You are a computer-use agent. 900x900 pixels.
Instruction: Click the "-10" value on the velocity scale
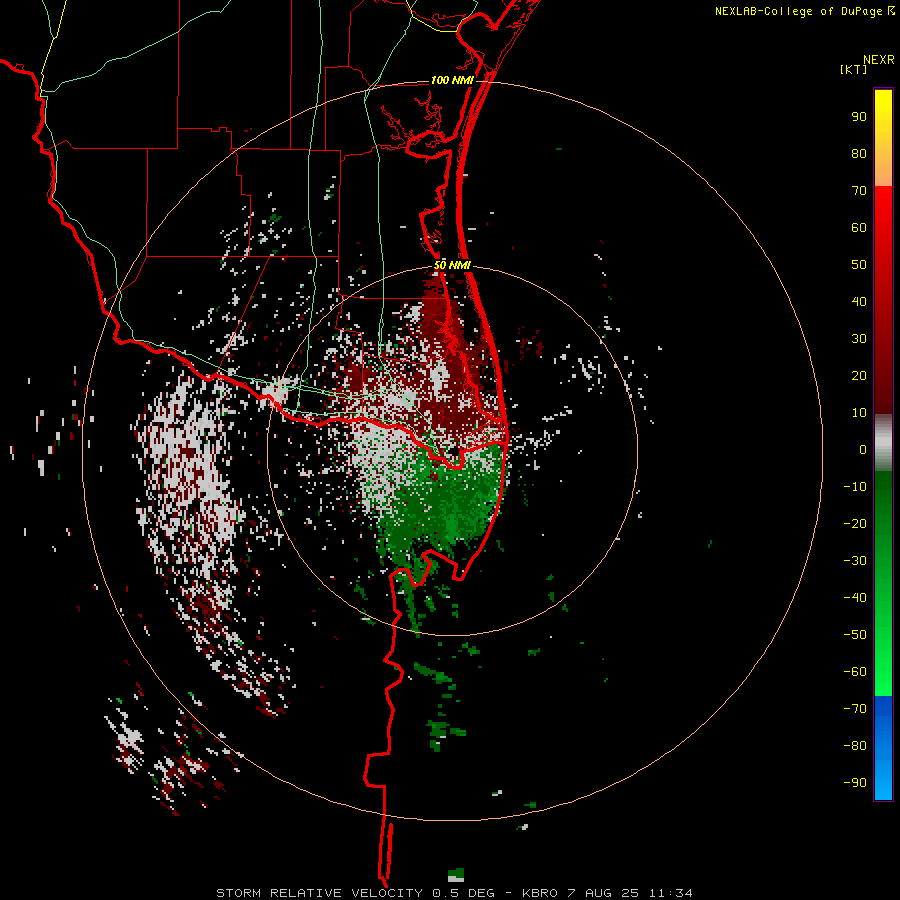pyautogui.click(x=855, y=487)
